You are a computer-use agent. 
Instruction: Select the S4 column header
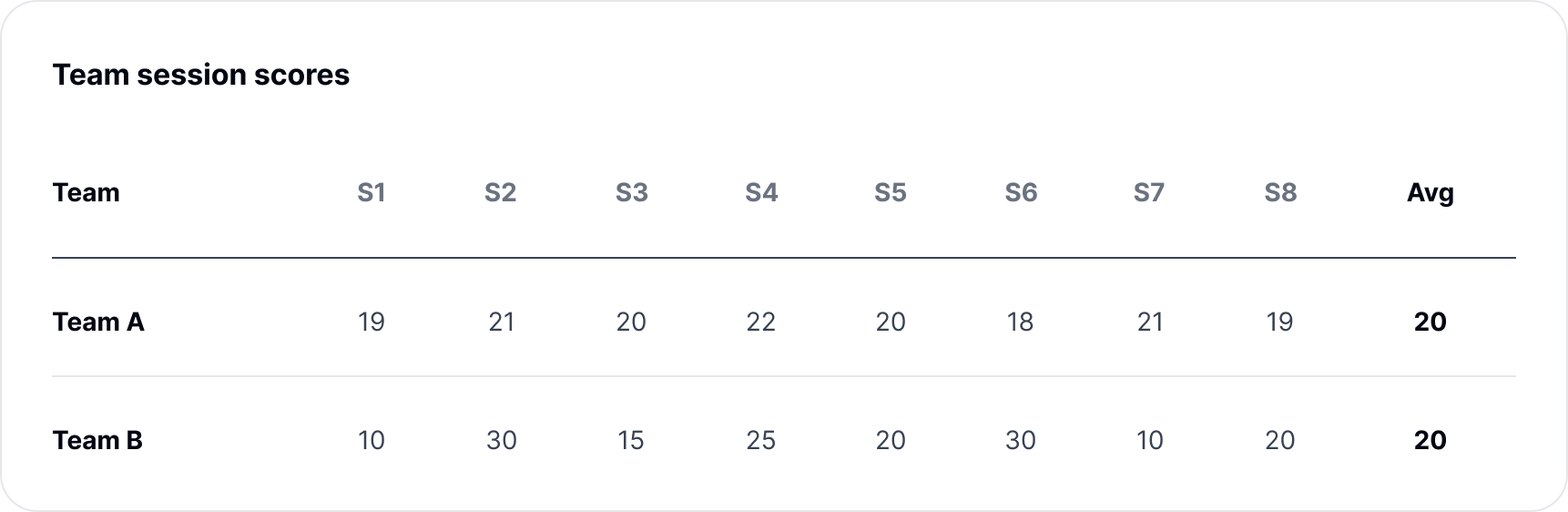point(761,192)
